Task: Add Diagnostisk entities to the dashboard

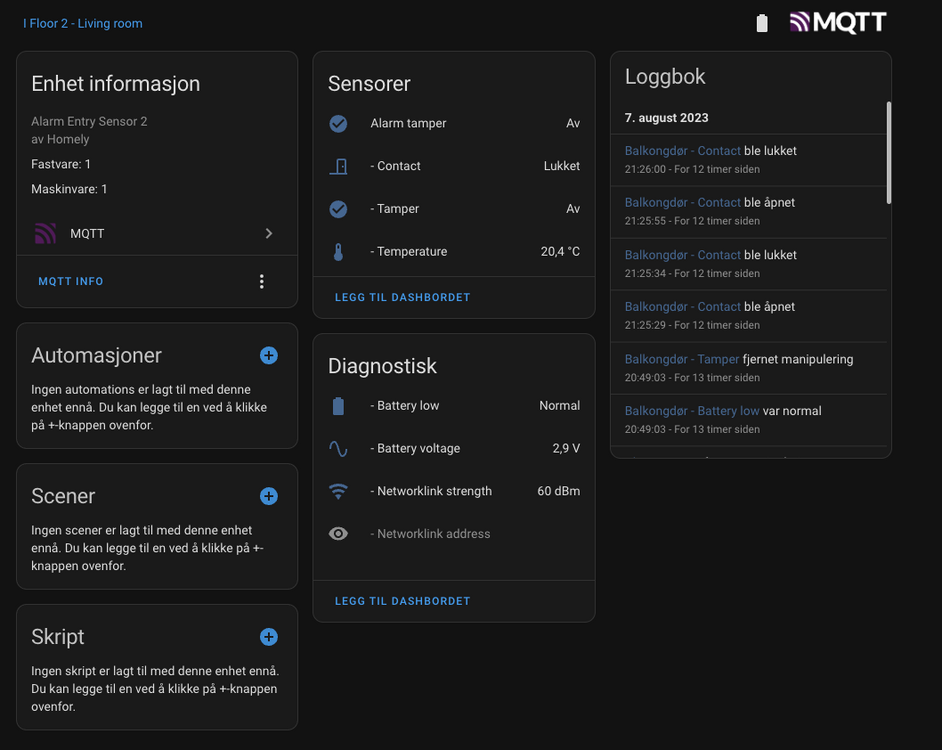Action: 403,601
